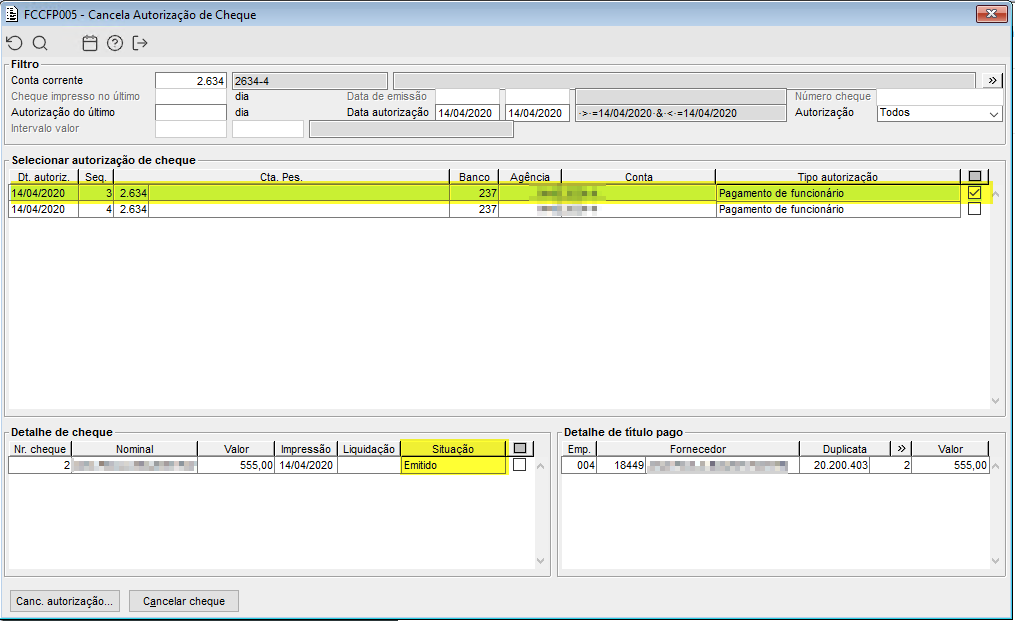
Task: Click the Nr. cheque column header
Action: click(x=39, y=449)
